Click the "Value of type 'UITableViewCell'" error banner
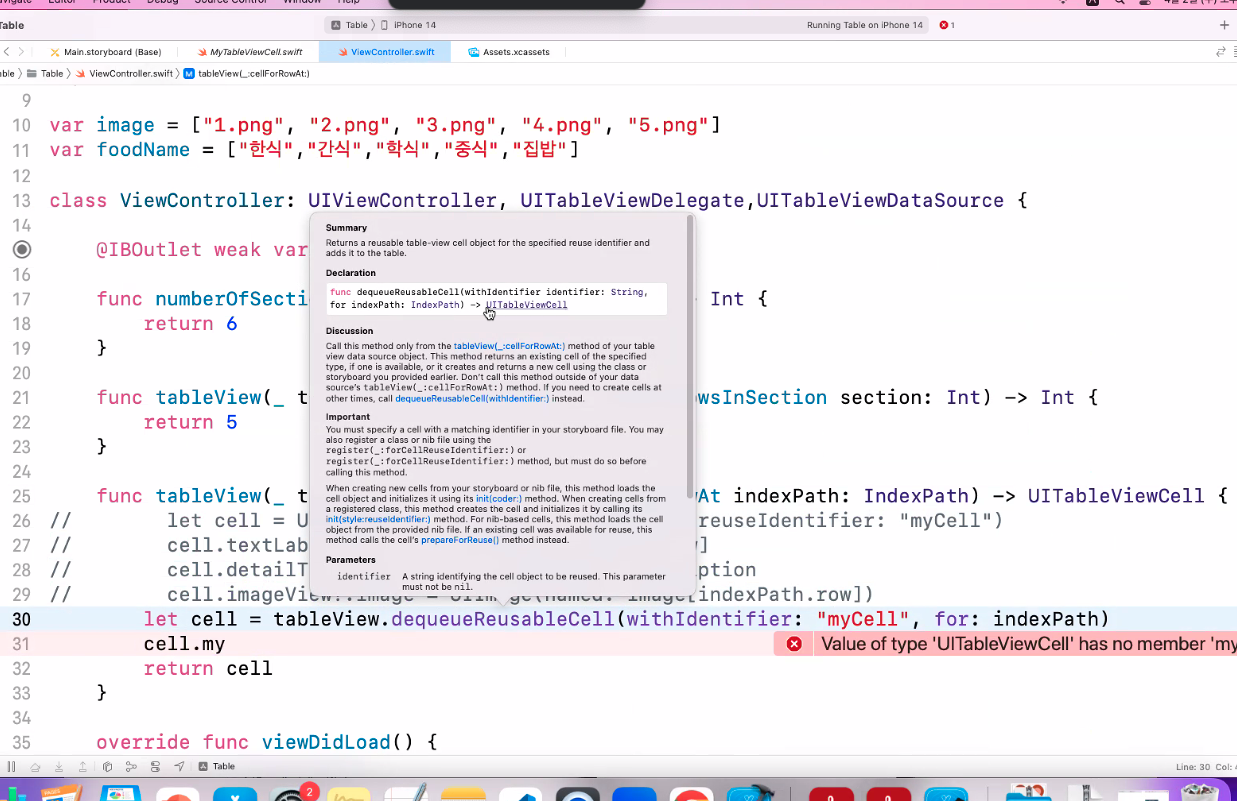 click(1006, 644)
